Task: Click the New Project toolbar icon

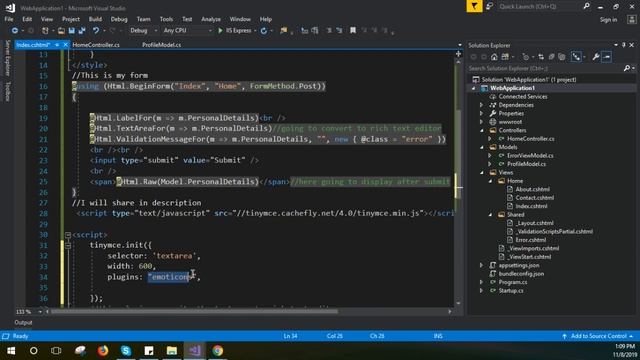Action: pos(45,31)
